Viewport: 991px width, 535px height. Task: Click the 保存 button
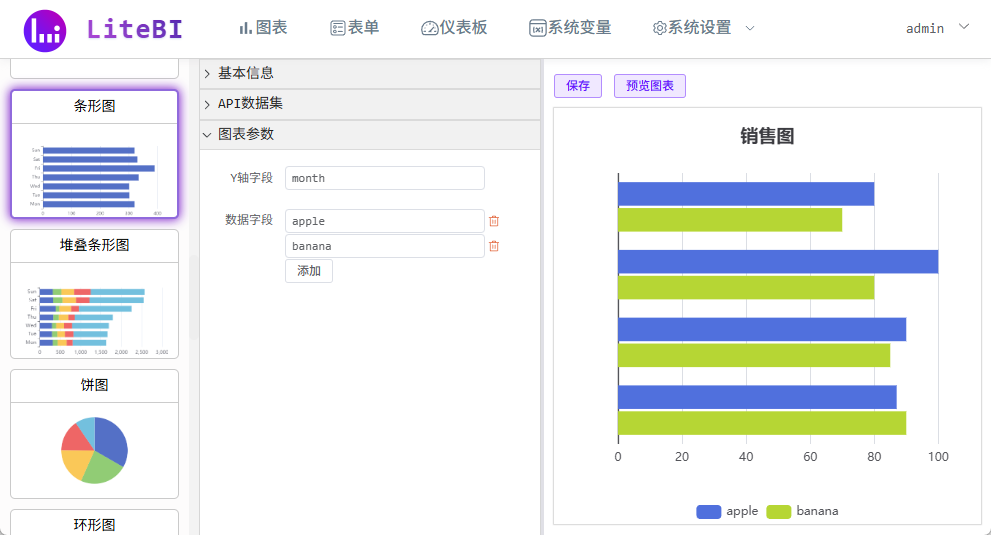point(578,86)
